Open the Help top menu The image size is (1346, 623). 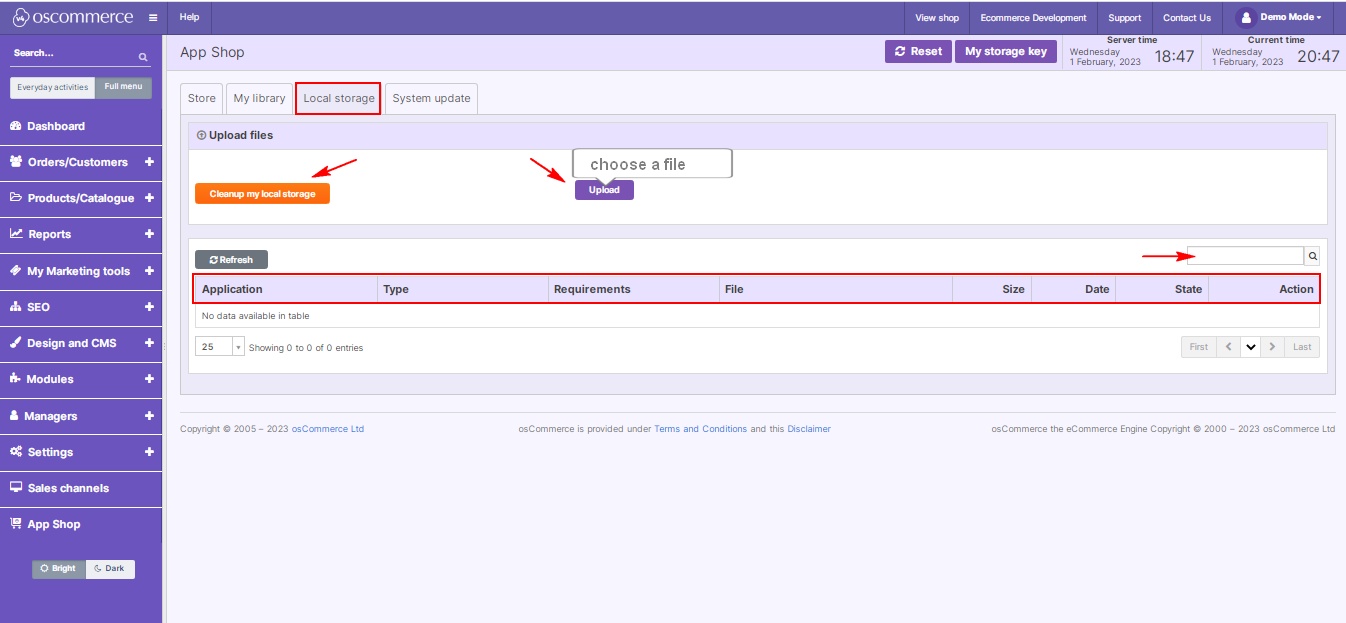point(189,17)
